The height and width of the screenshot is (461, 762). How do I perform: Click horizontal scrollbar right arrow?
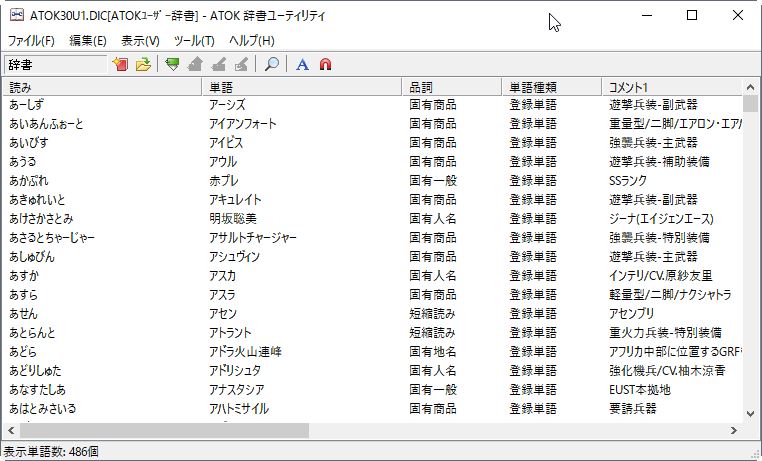click(734, 430)
